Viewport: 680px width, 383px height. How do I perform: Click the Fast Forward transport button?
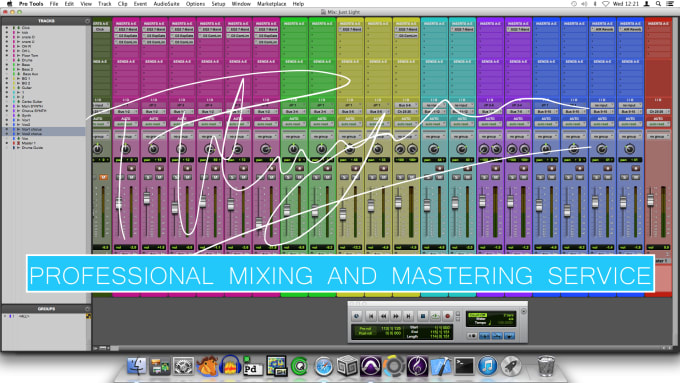[x=396, y=316]
